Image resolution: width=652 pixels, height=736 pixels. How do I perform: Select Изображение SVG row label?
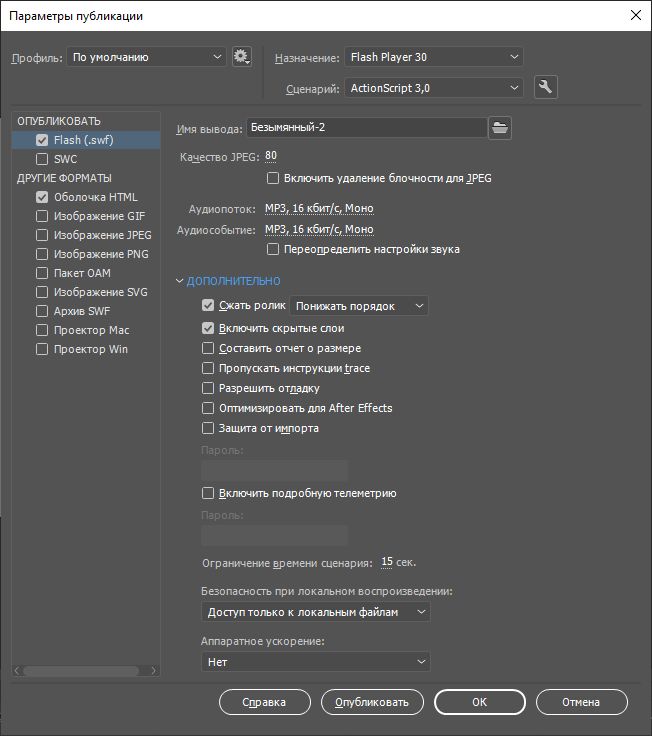point(100,292)
